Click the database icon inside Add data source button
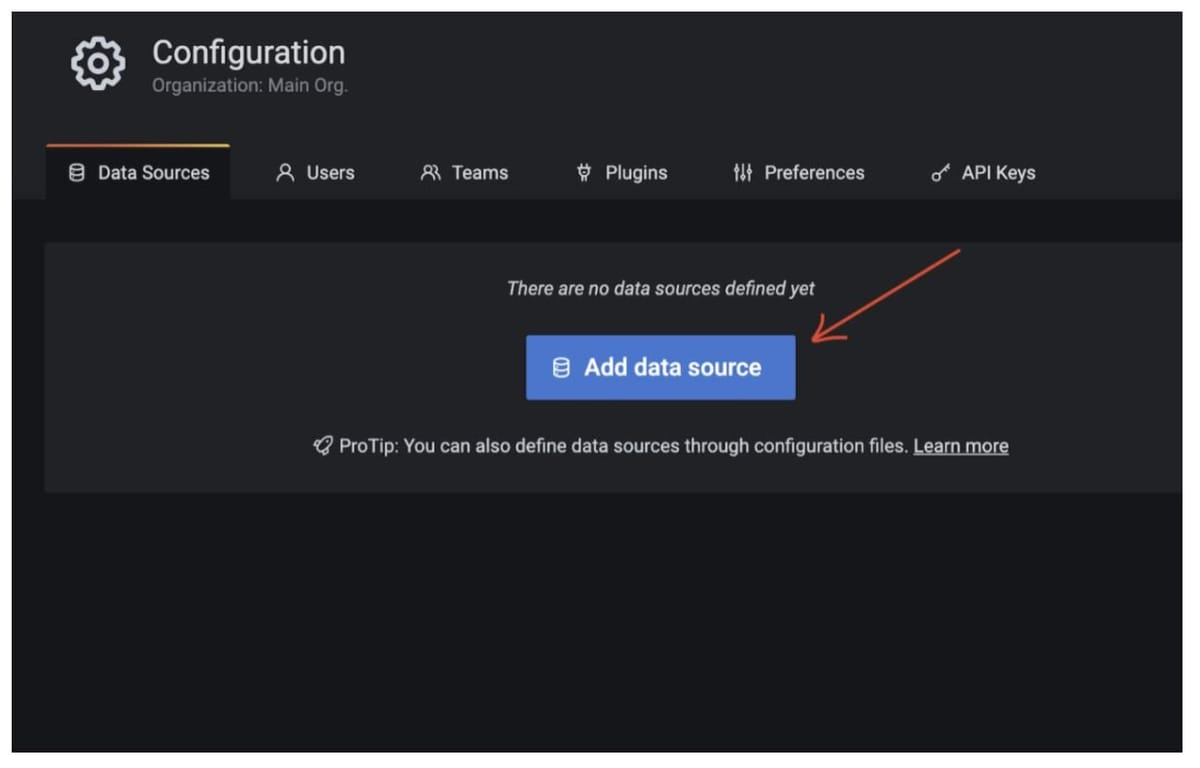Viewport: 1200px width, 768px height. tap(561, 367)
